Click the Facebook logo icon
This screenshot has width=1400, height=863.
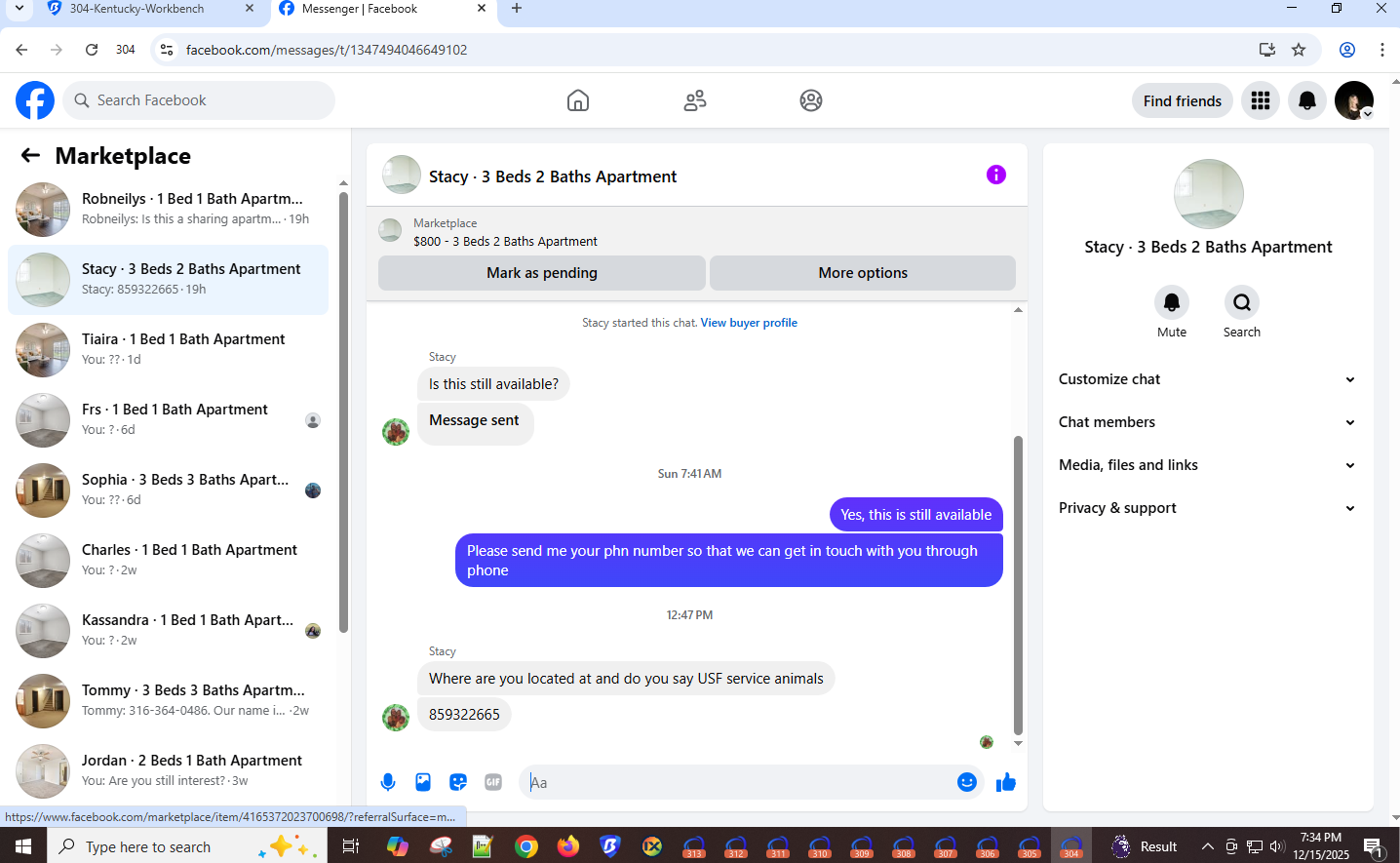(x=35, y=100)
